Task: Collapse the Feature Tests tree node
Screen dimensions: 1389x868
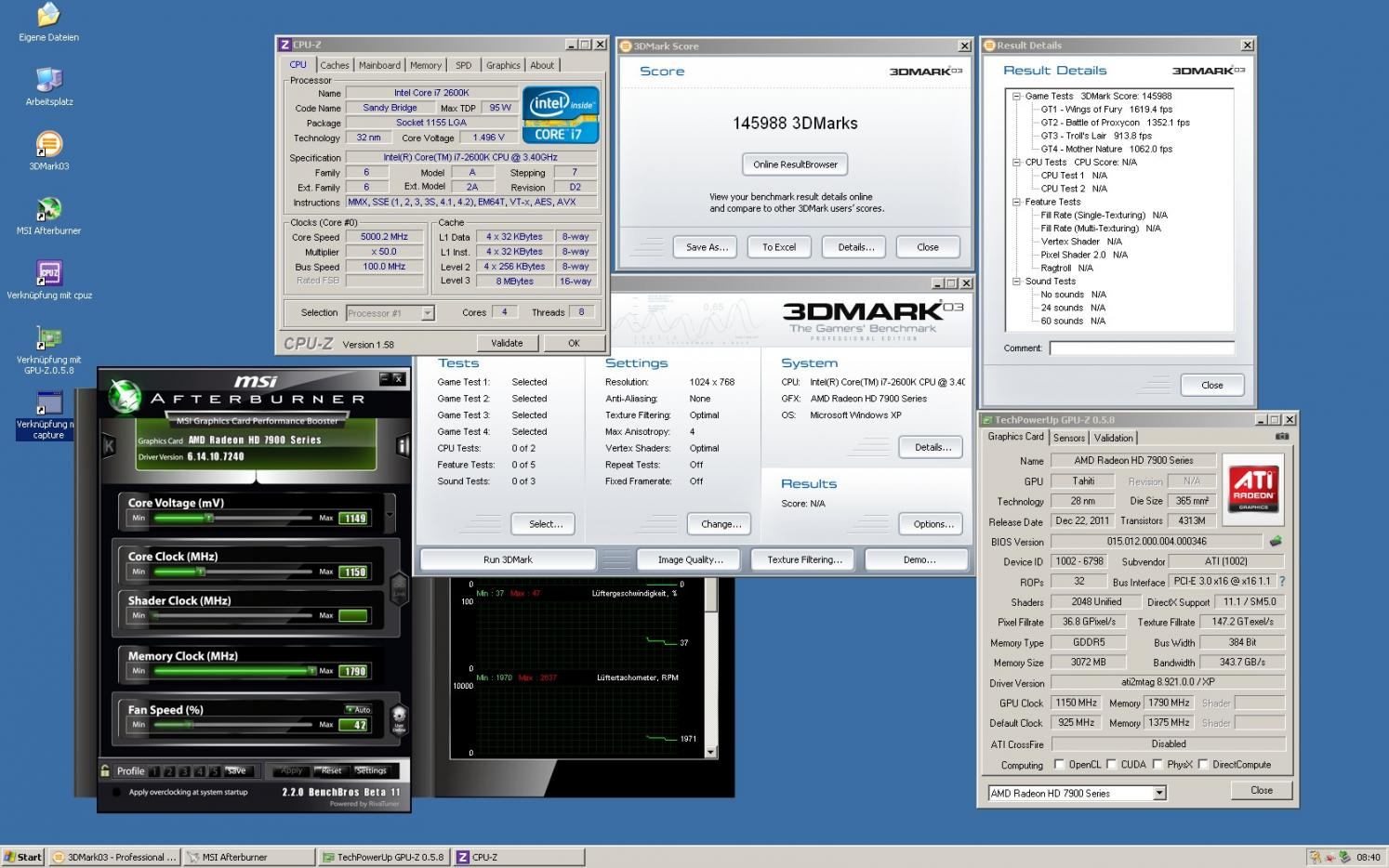Action: click(1016, 202)
